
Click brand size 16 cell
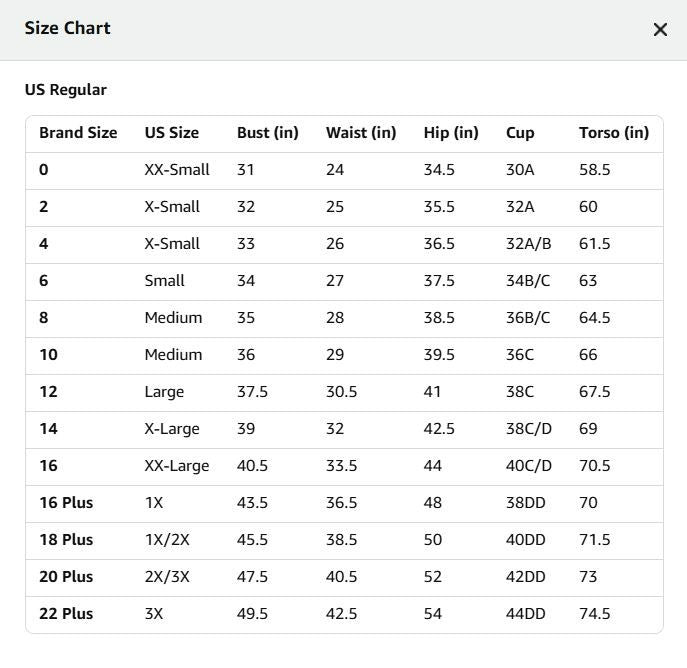click(x=48, y=466)
